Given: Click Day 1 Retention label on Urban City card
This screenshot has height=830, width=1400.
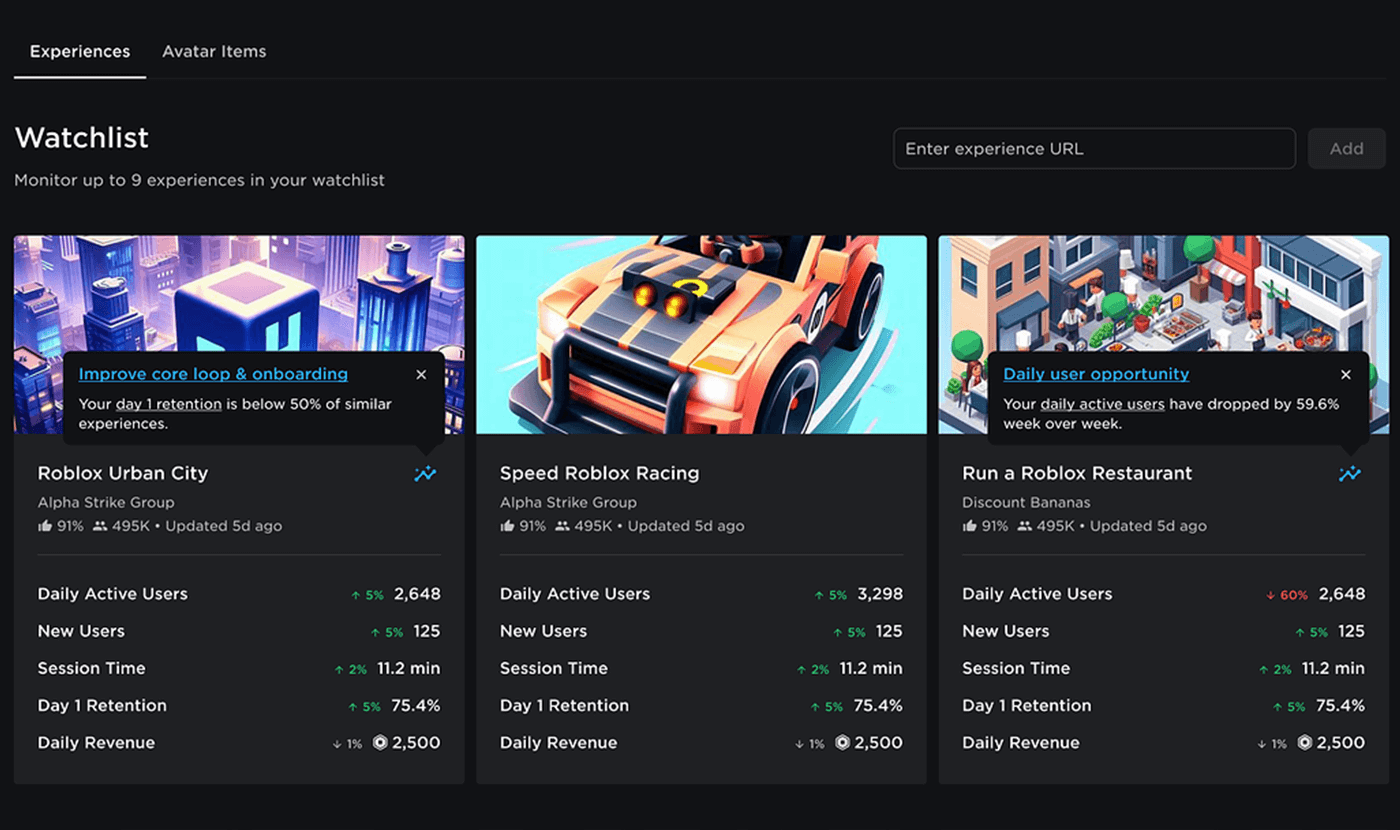Looking at the screenshot, I should [102, 705].
